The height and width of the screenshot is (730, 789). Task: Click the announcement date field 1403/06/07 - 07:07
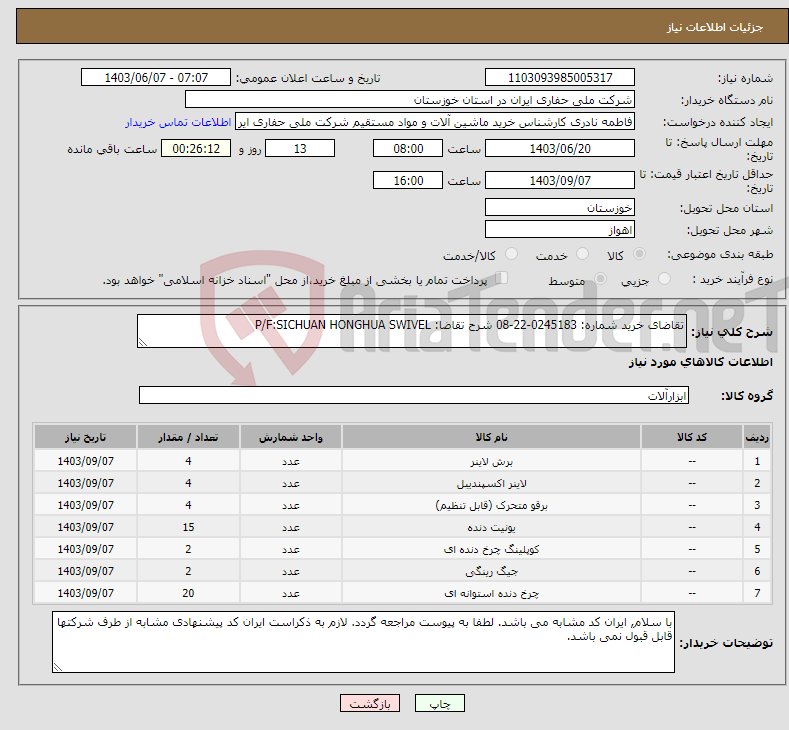pyautogui.click(x=155, y=77)
